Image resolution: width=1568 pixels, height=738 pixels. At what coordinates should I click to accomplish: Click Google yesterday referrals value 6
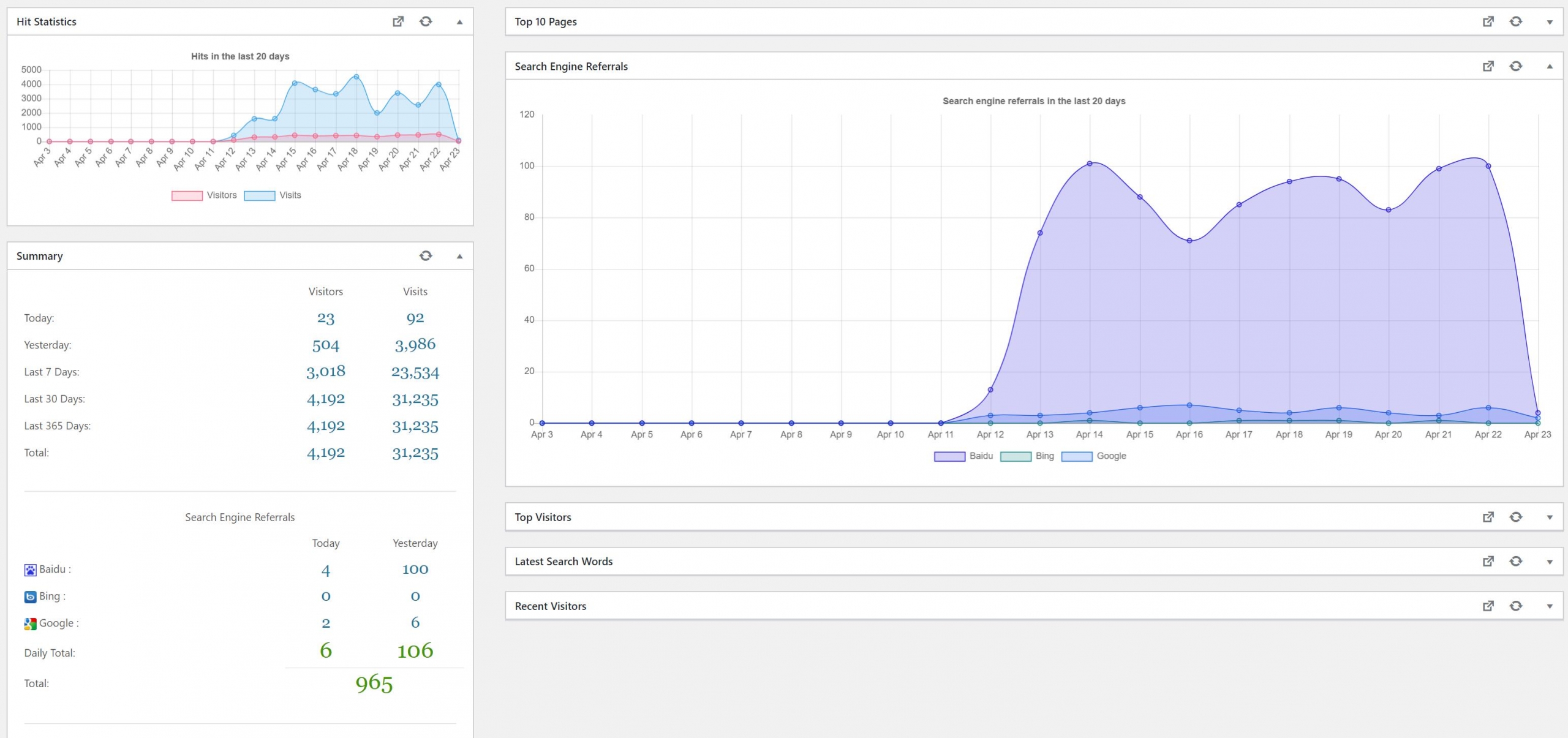(x=415, y=623)
